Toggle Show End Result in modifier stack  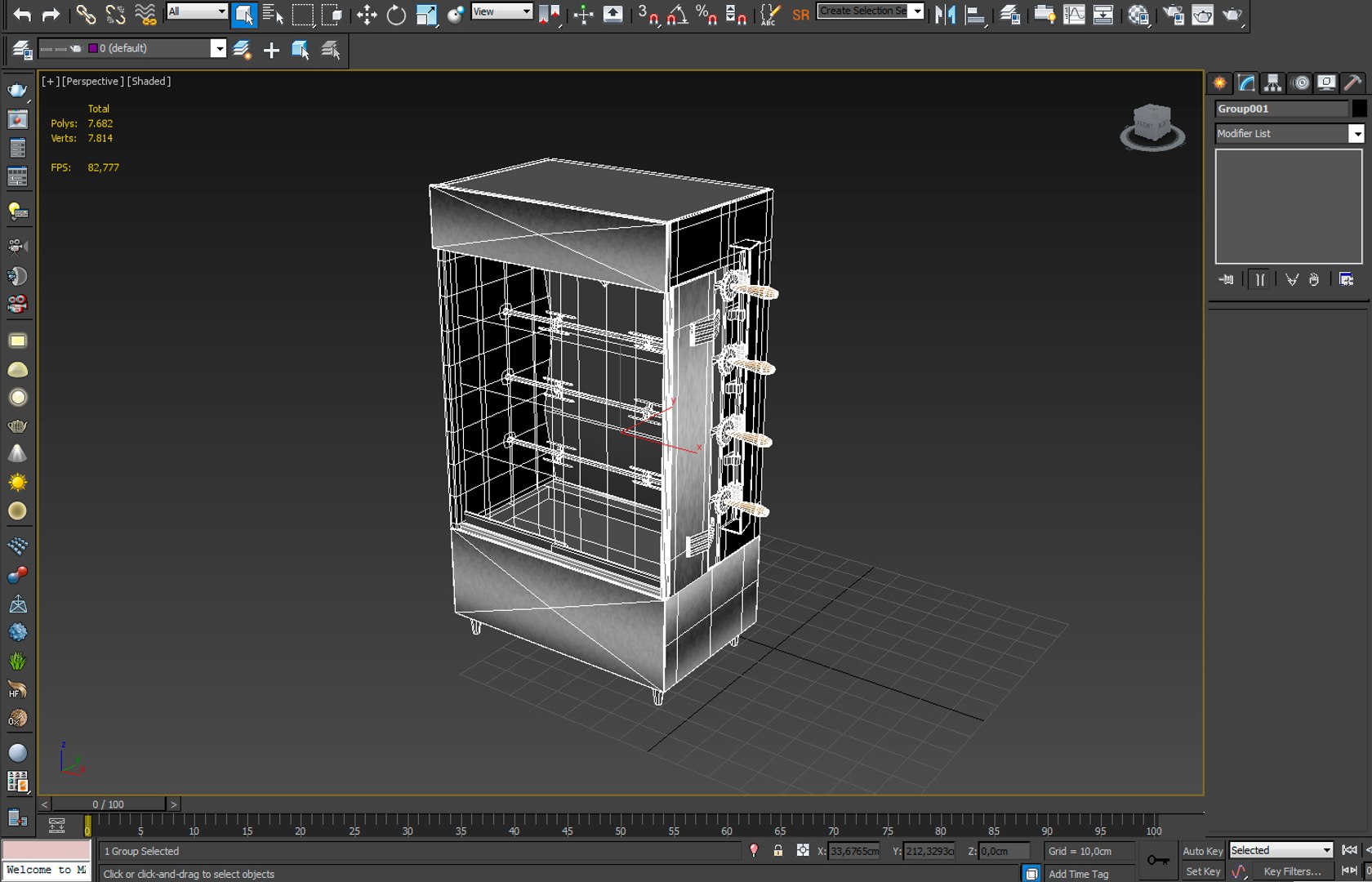coord(1260,279)
